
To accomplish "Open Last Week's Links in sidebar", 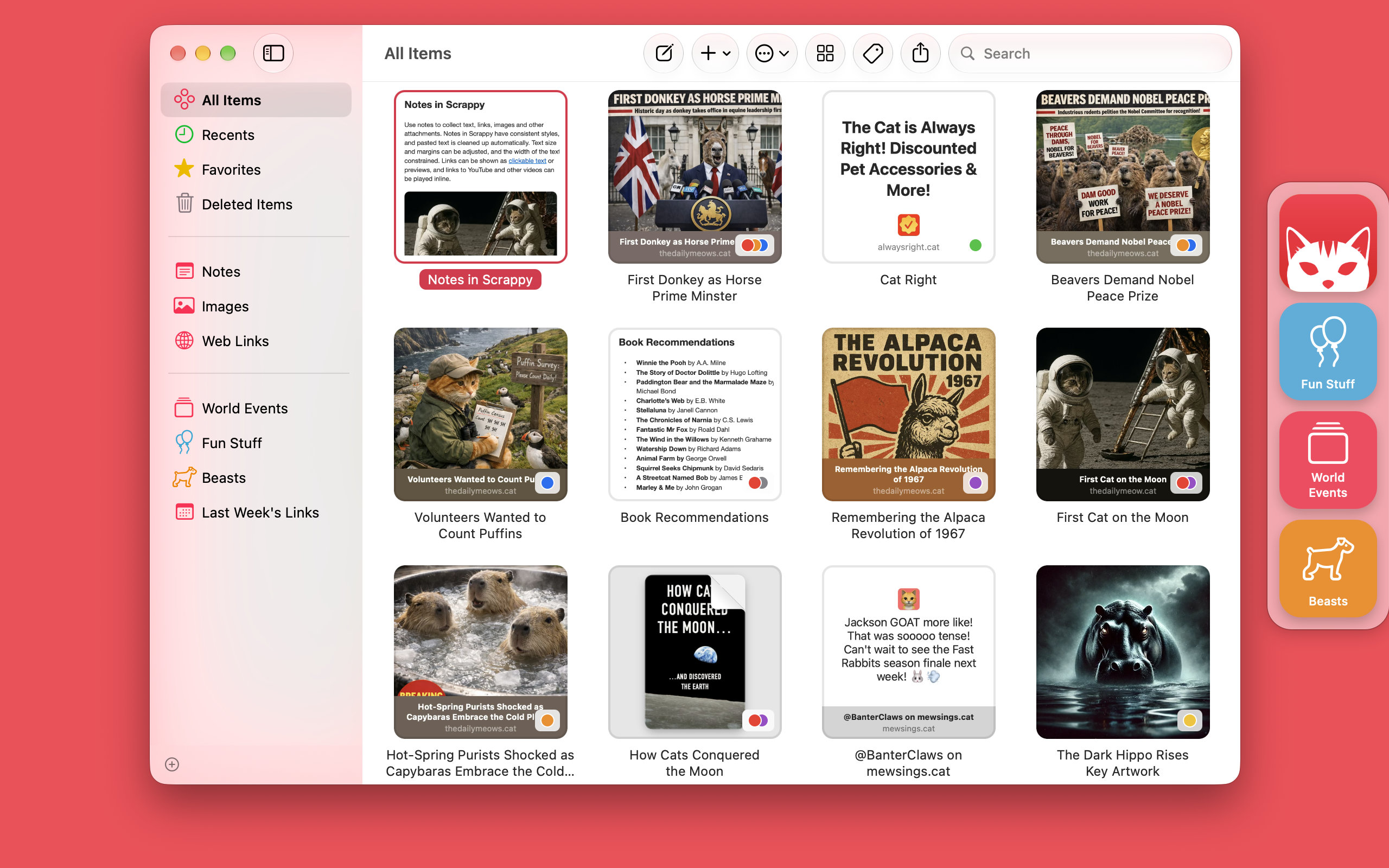I will tap(256, 513).
